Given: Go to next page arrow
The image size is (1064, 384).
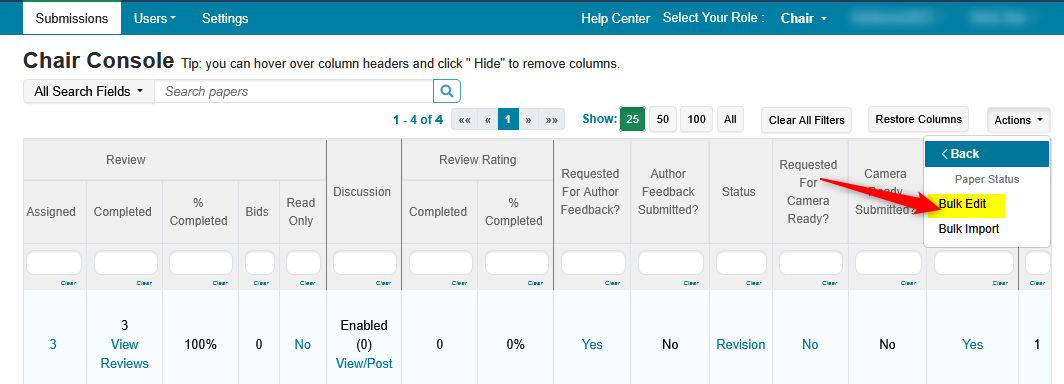Looking at the screenshot, I should coord(528,120).
